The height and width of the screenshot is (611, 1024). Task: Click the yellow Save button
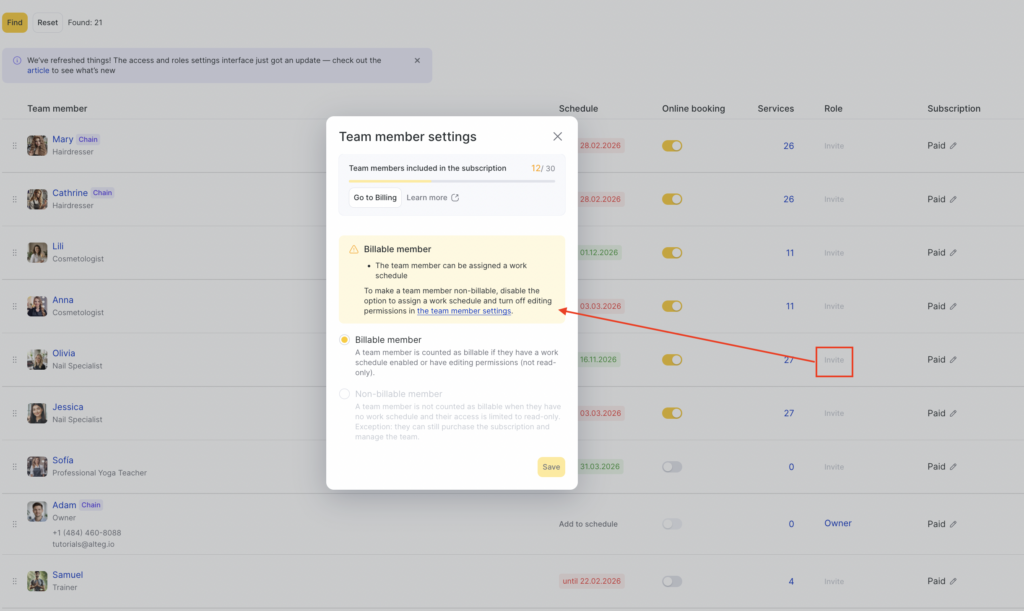(x=551, y=467)
